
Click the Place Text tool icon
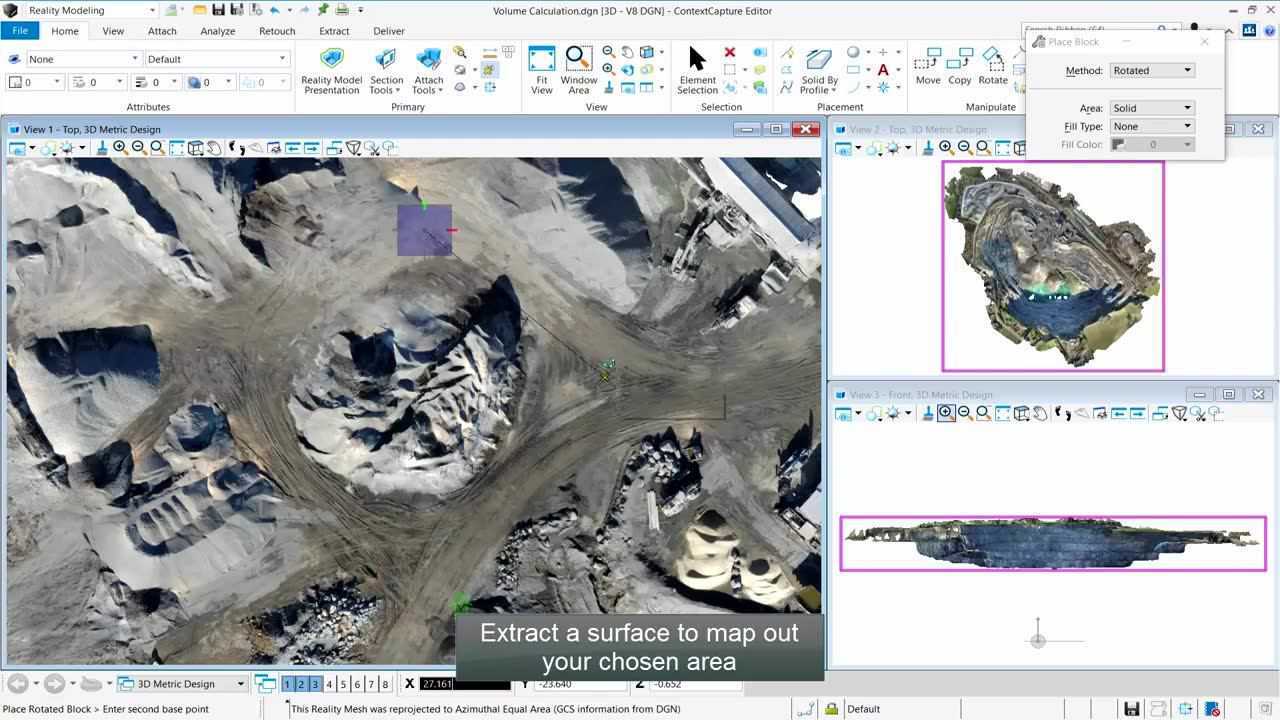tap(883, 70)
